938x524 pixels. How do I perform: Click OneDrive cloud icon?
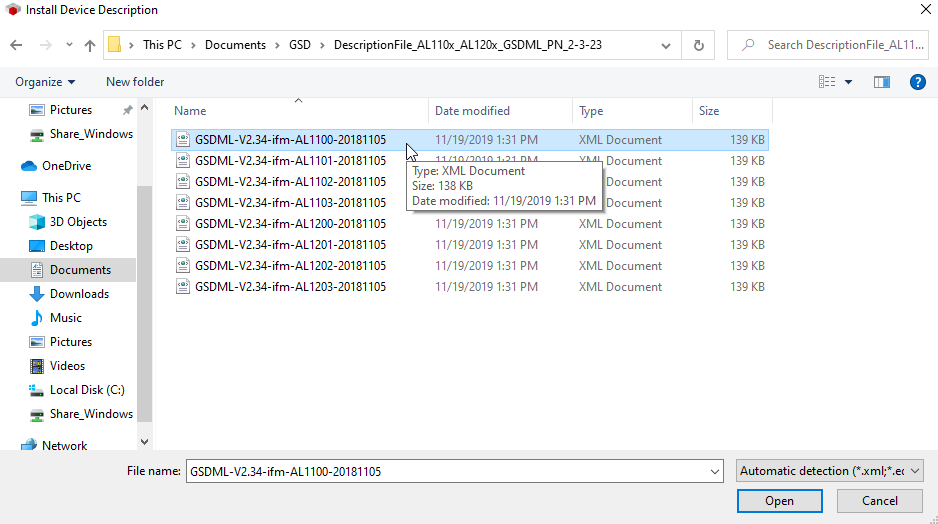tap(29, 166)
